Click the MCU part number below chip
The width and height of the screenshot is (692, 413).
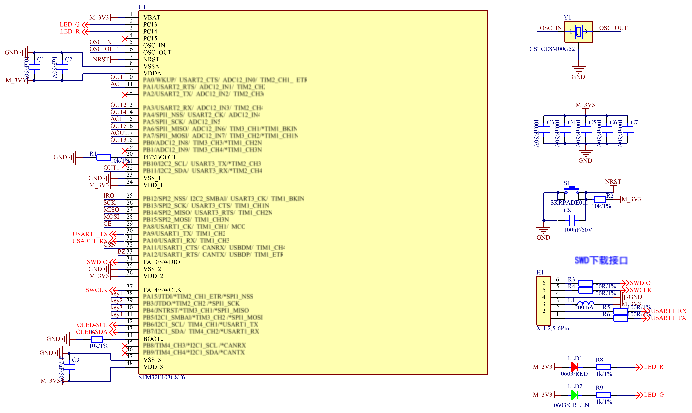point(162,378)
